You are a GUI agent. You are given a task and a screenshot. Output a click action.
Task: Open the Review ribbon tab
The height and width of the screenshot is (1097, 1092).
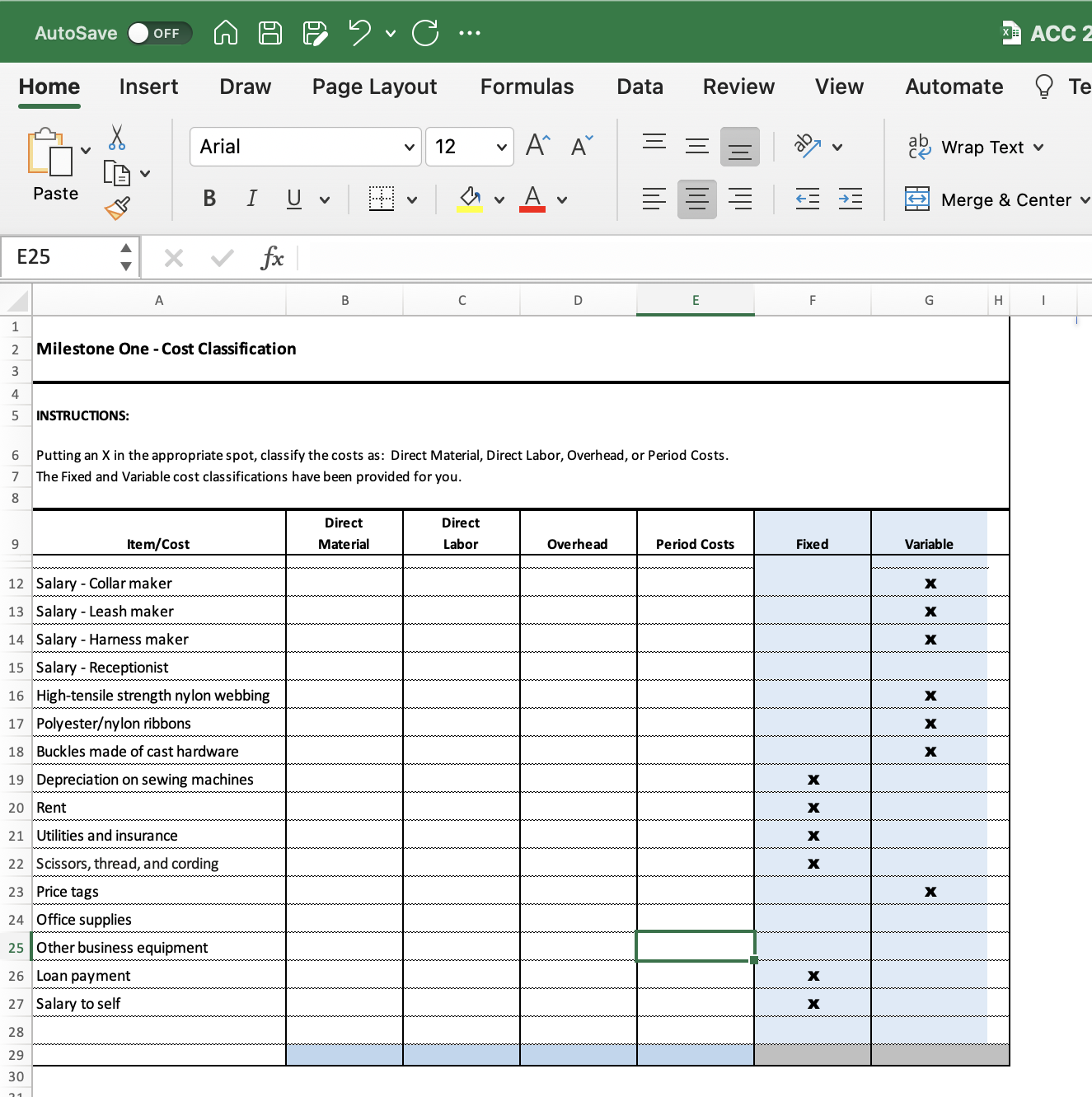(738, 87)
